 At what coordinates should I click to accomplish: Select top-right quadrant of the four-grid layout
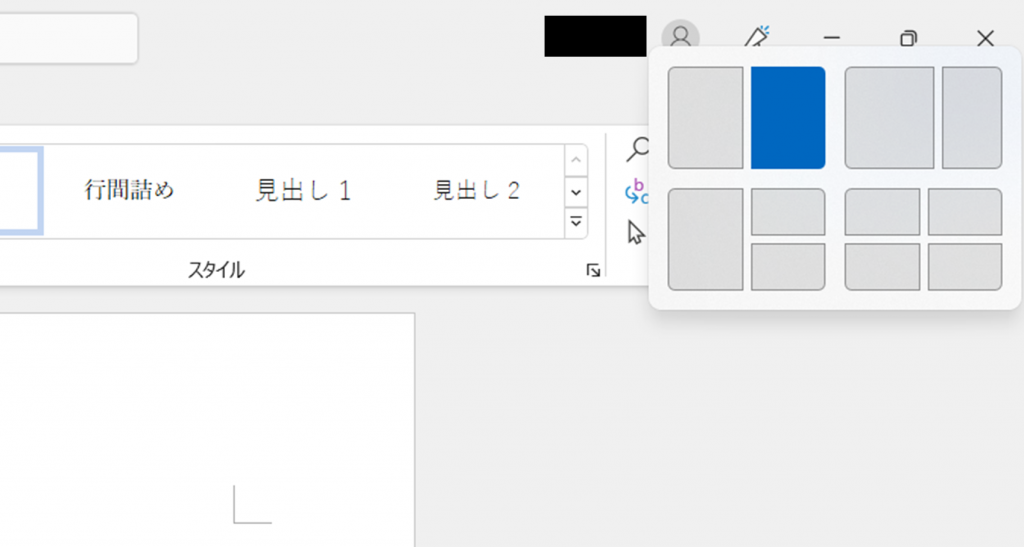point(965,211)
